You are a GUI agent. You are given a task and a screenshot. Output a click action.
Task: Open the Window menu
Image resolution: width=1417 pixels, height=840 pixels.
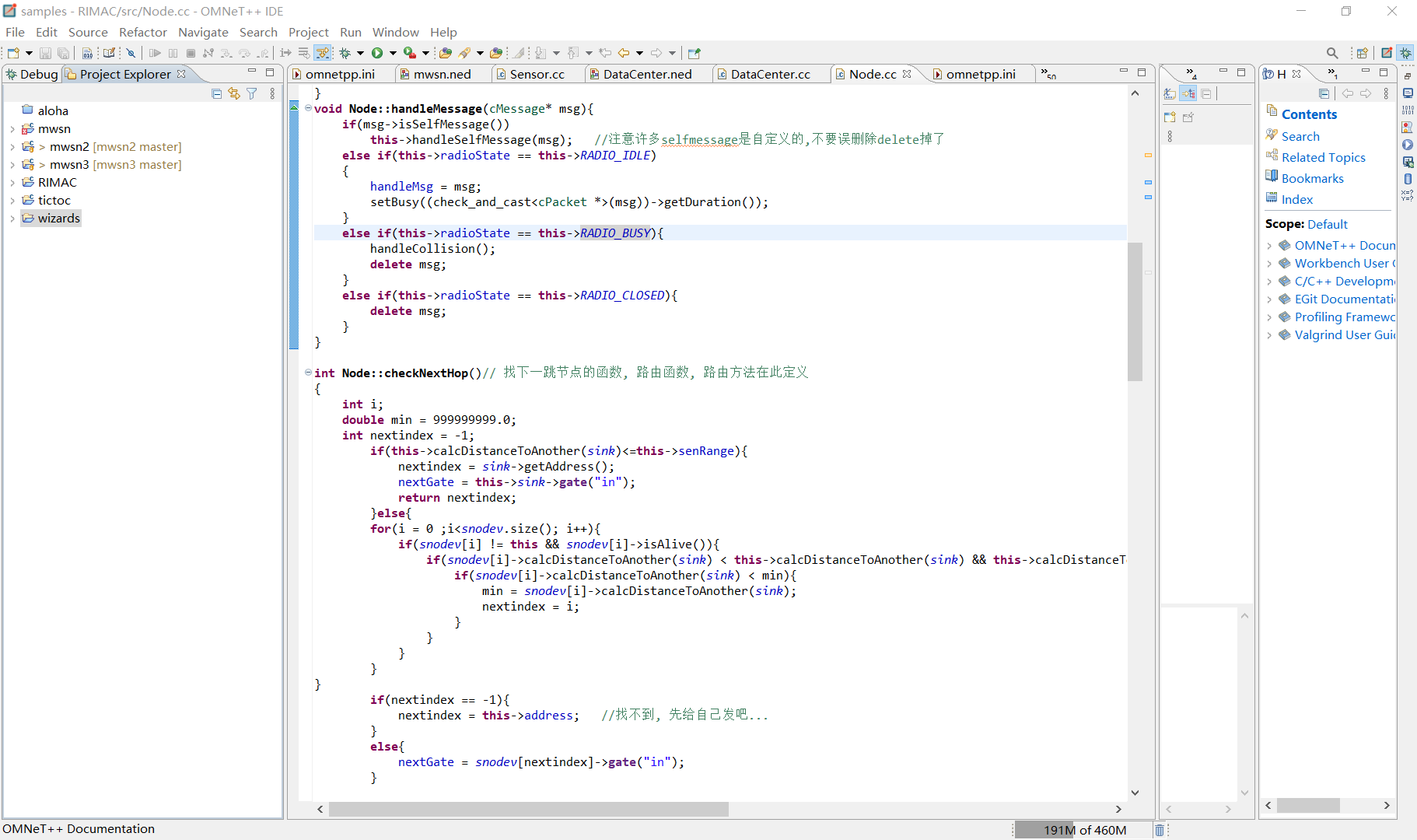pyautogui.click(x=395, y=32)
